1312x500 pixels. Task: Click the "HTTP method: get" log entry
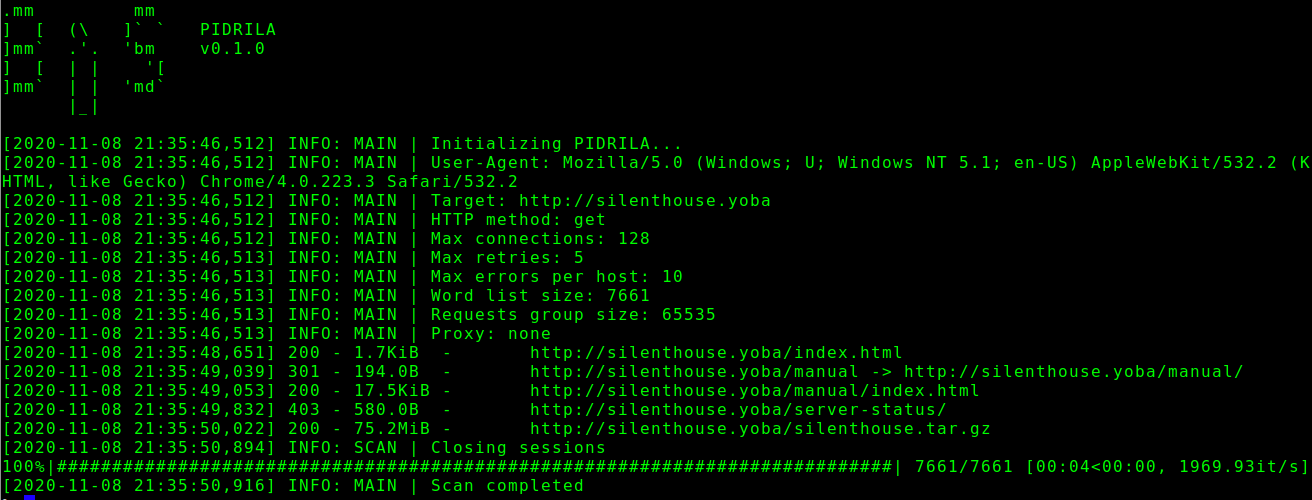(x=518, y=220)
